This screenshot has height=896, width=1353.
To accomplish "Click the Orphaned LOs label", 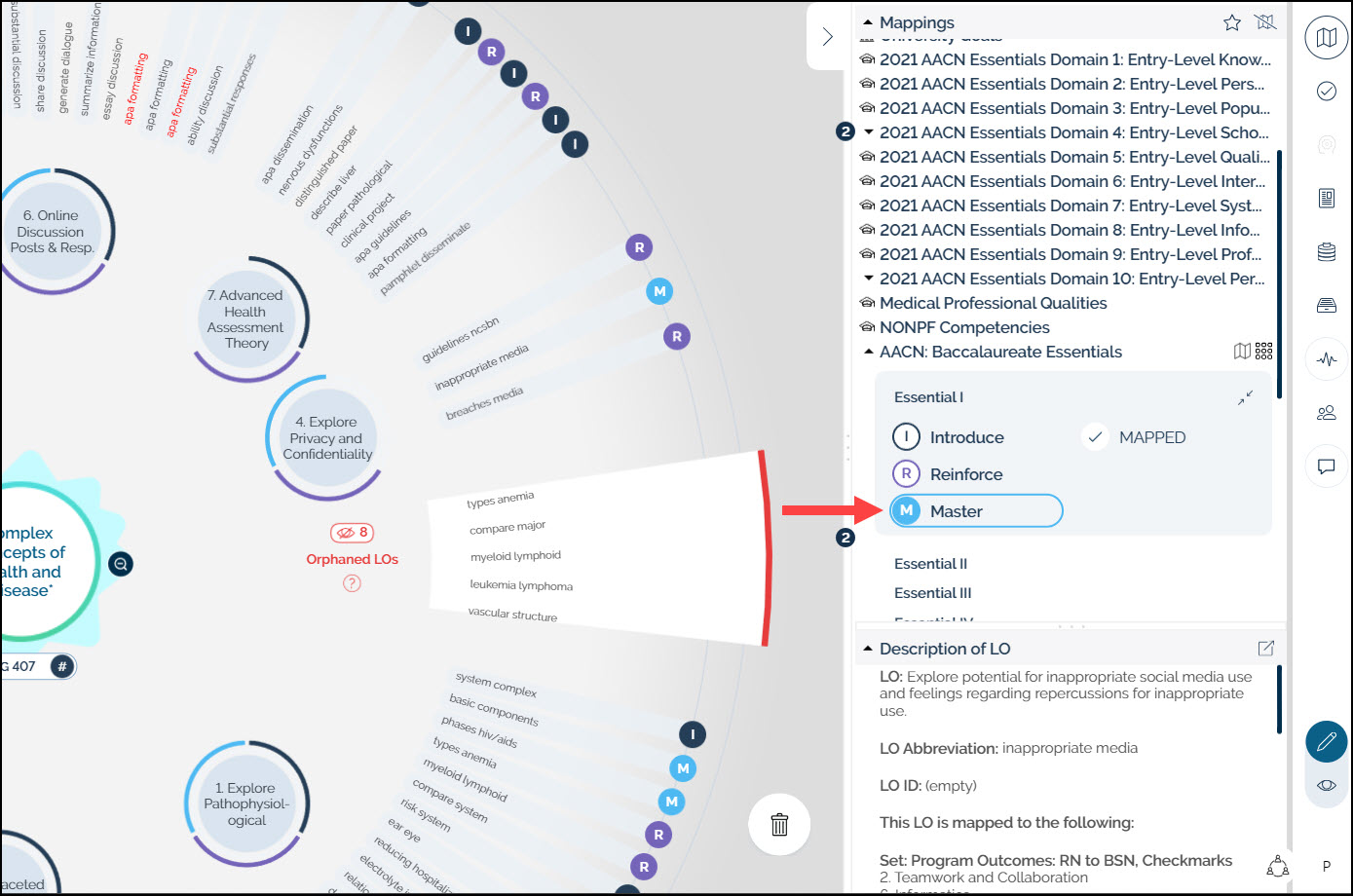I will coord(352,559).
